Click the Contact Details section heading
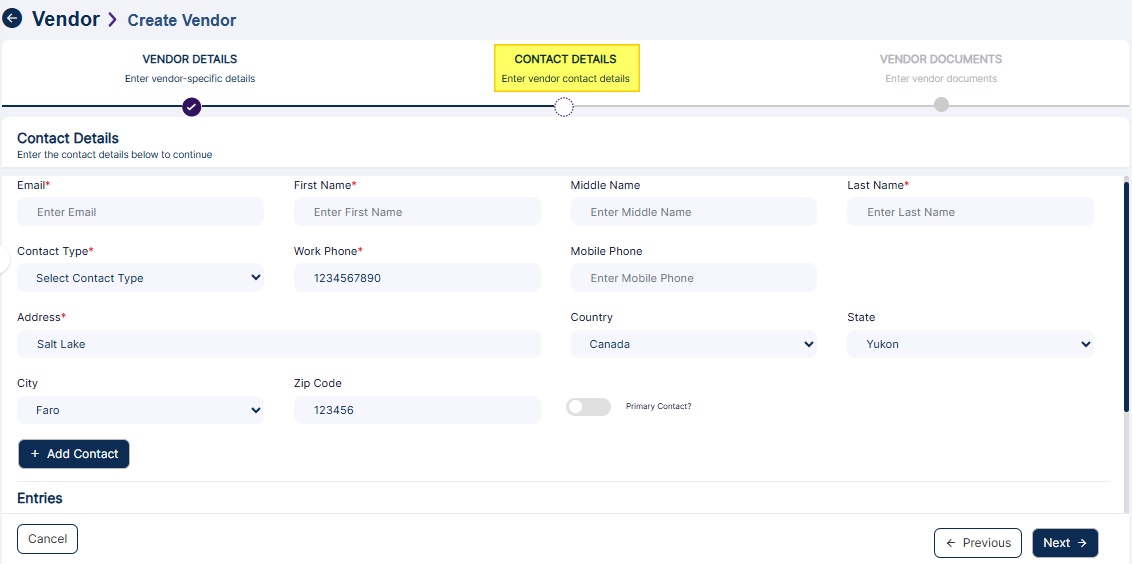1132x564 pixels. coord(68,138)
